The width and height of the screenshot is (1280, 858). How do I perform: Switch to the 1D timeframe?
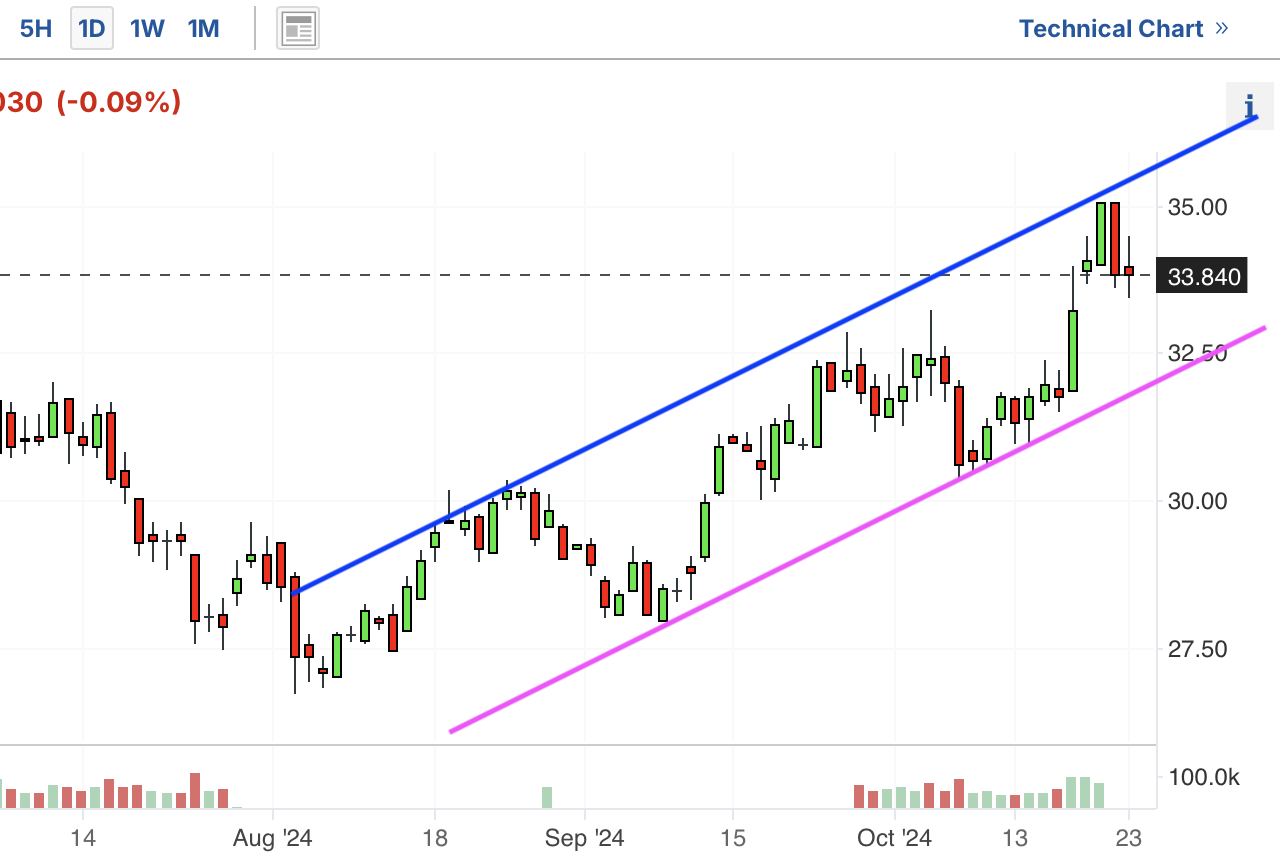[91, 28]
